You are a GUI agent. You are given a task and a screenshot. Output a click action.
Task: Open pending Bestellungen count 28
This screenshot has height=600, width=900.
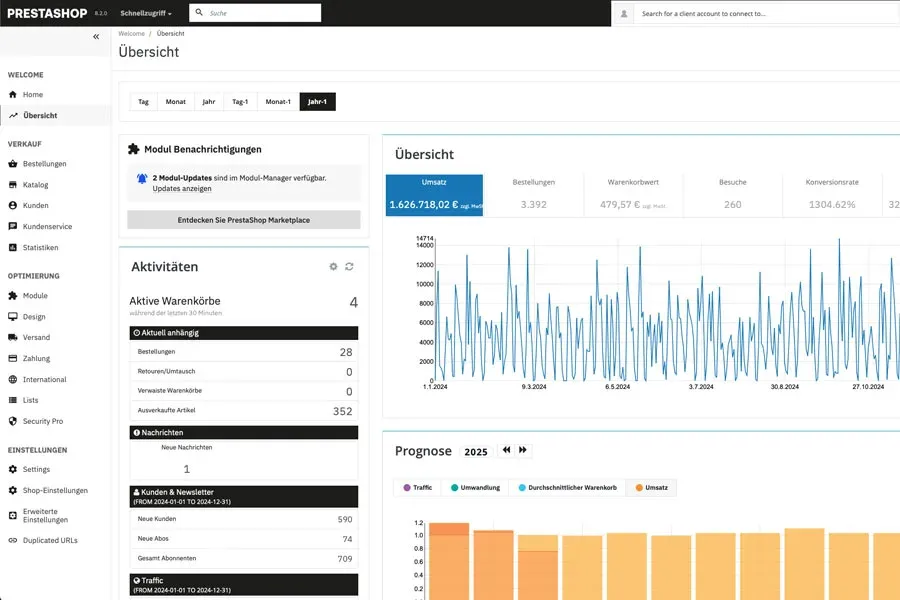346,352
